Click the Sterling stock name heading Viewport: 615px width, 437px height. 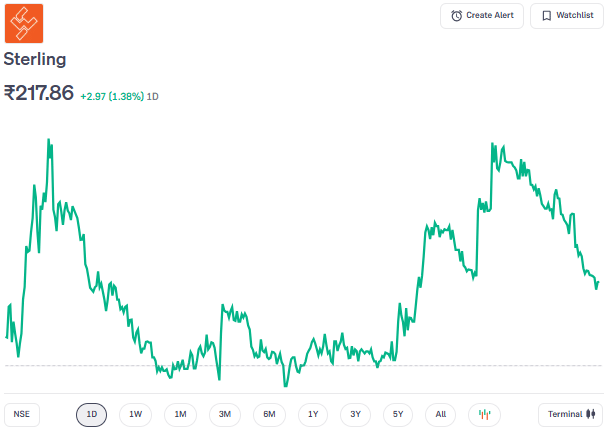click(35, 60)
